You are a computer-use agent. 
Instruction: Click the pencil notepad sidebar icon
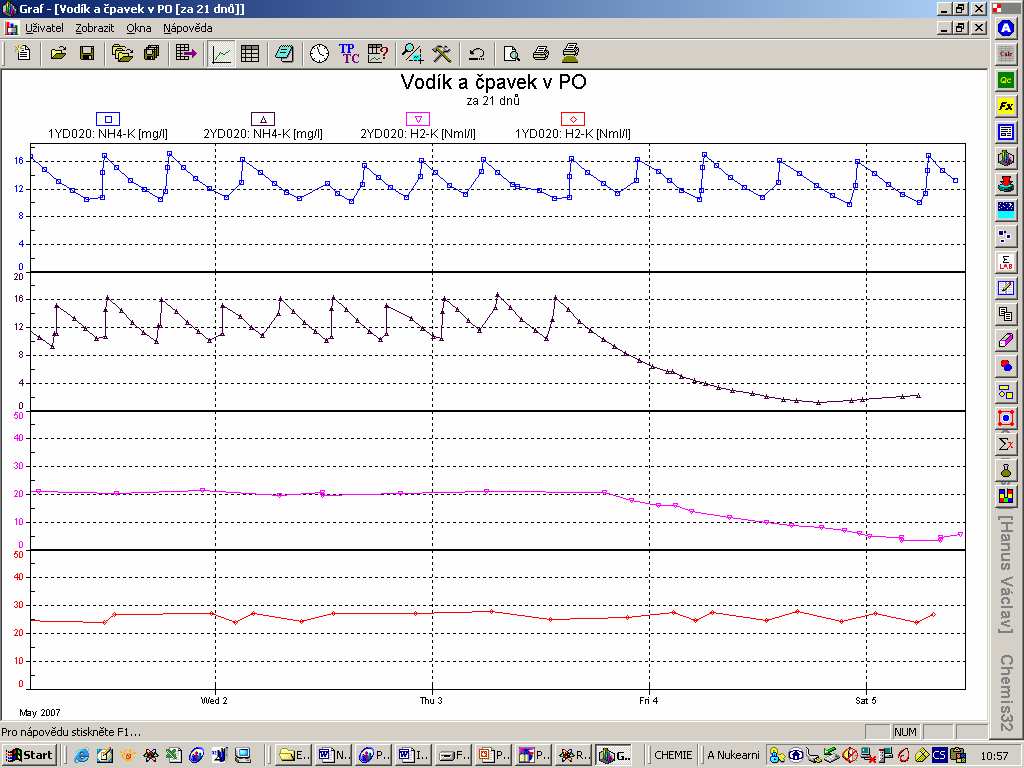coord(1006,287)
